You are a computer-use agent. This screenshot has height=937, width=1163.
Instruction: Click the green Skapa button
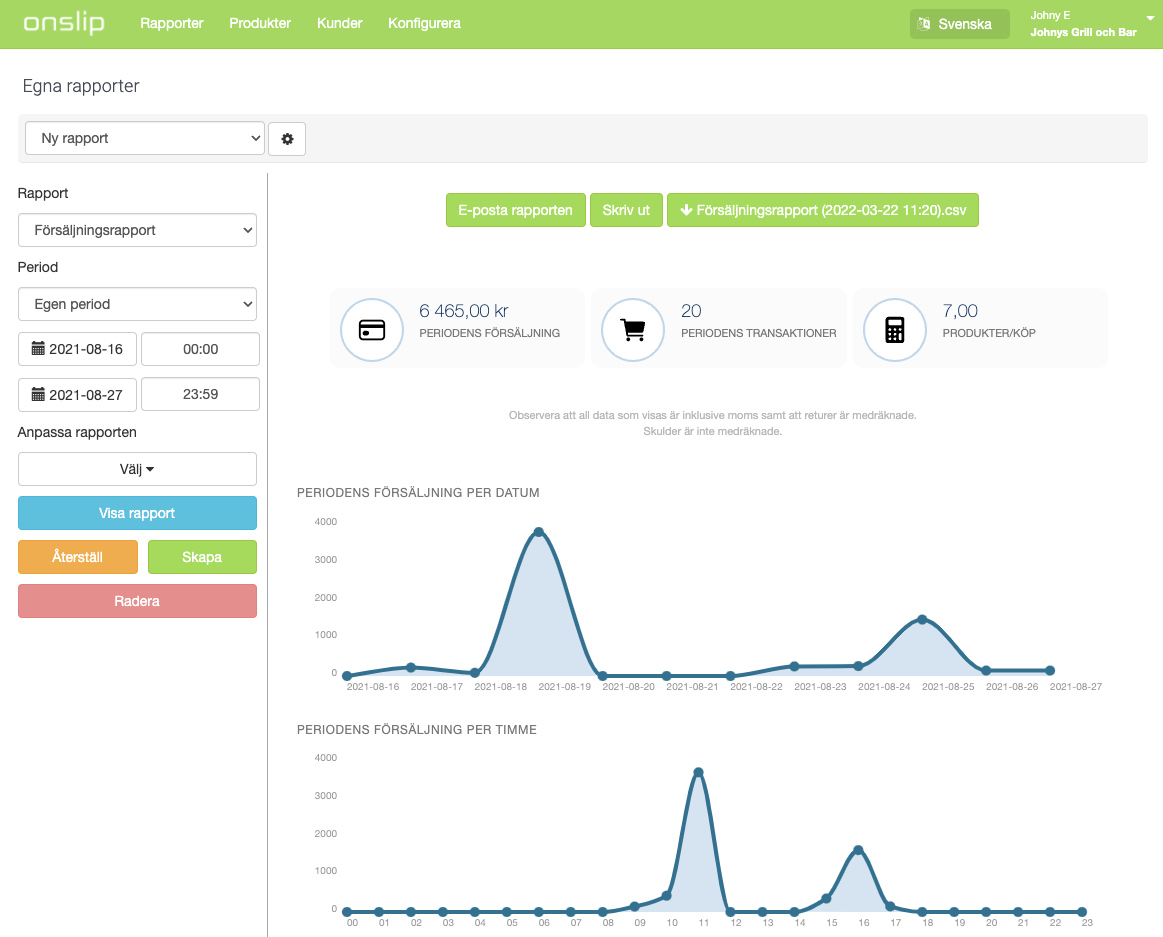coord(202,556)
